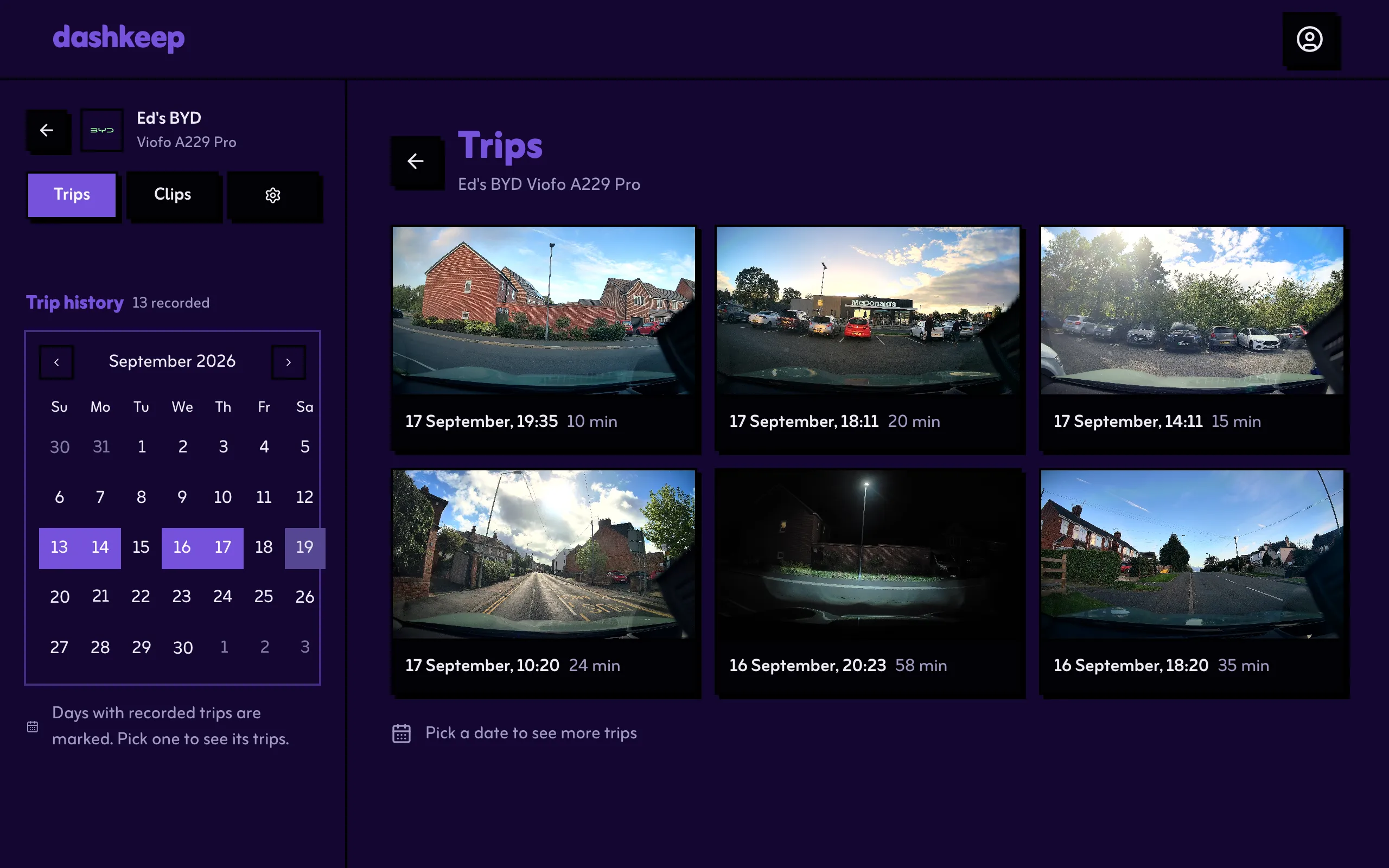The width and height of the screenshot is (1389, 868).
Task: Select September 16 on the calendar
Action: click(x=182, y=548)
